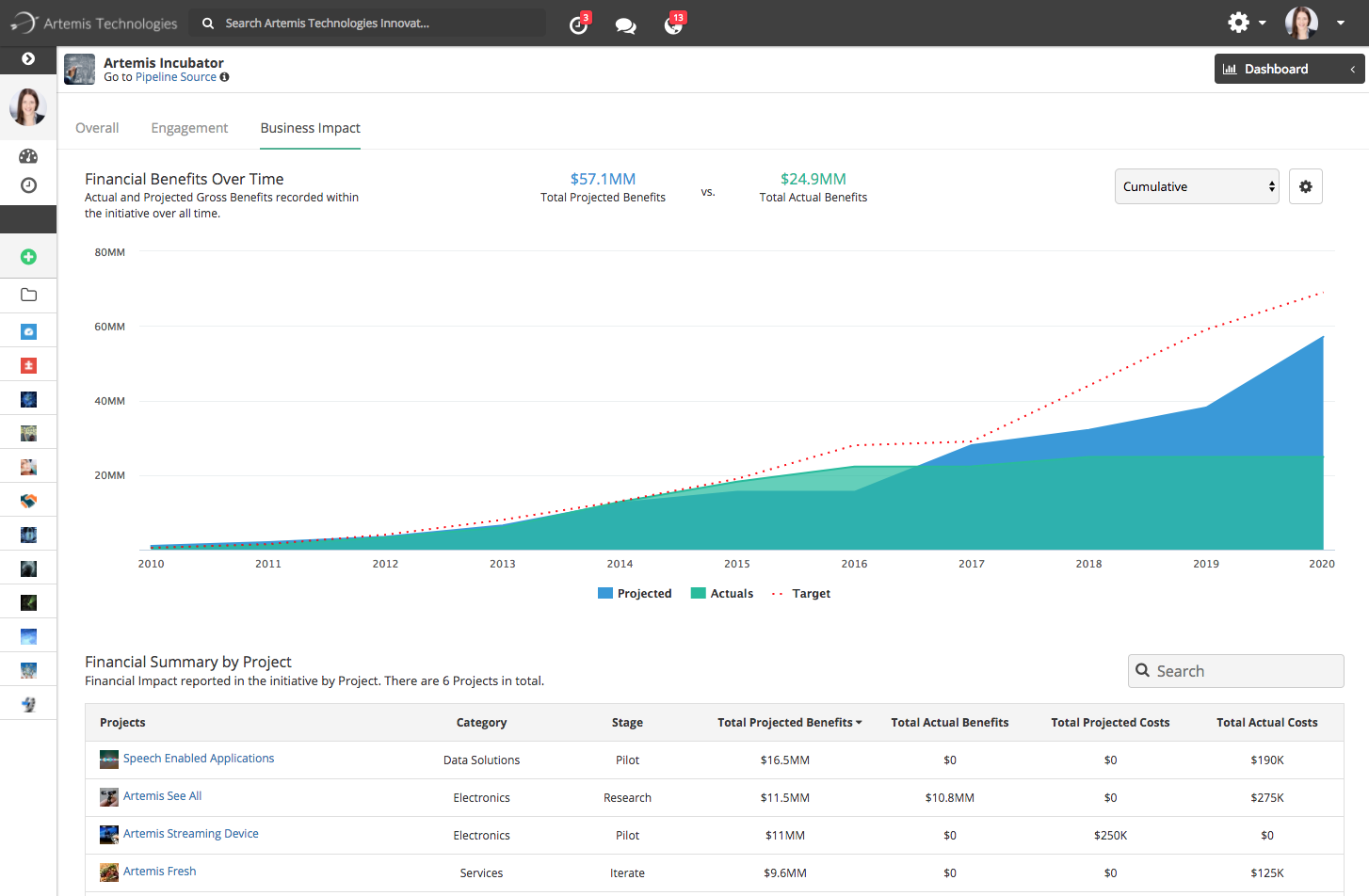
Task: Expand the settings gear dropdown caret
Action: pyautogui.click(x=1262, y=24)
